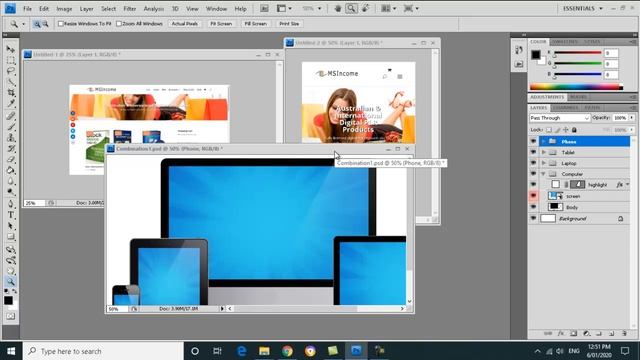Toggle Quick Mask mode icon
Viewport: 640px width, 360px height.
coord(11,316)
